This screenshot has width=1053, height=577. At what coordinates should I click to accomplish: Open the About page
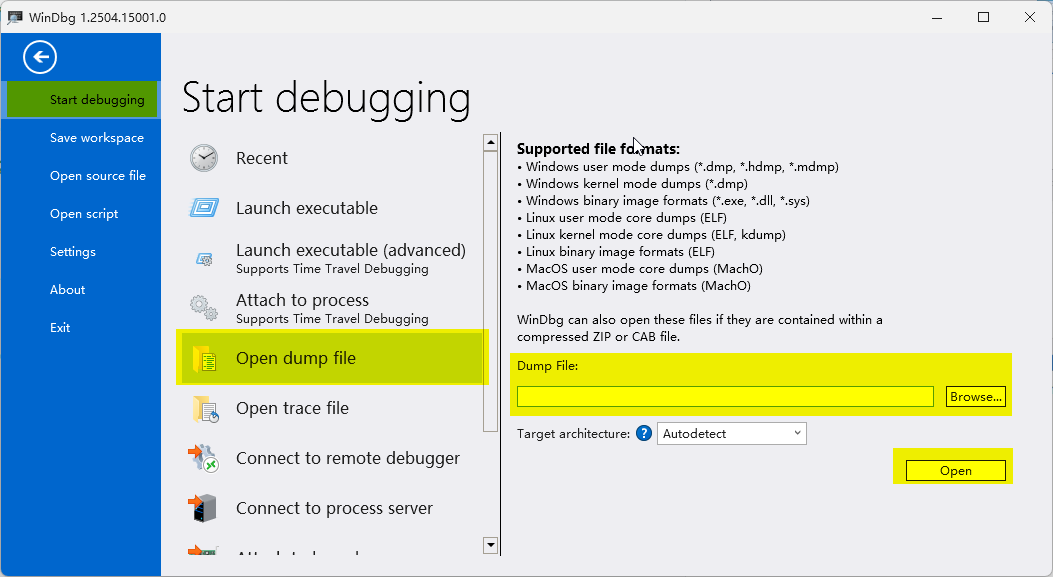tap(67, 290)
